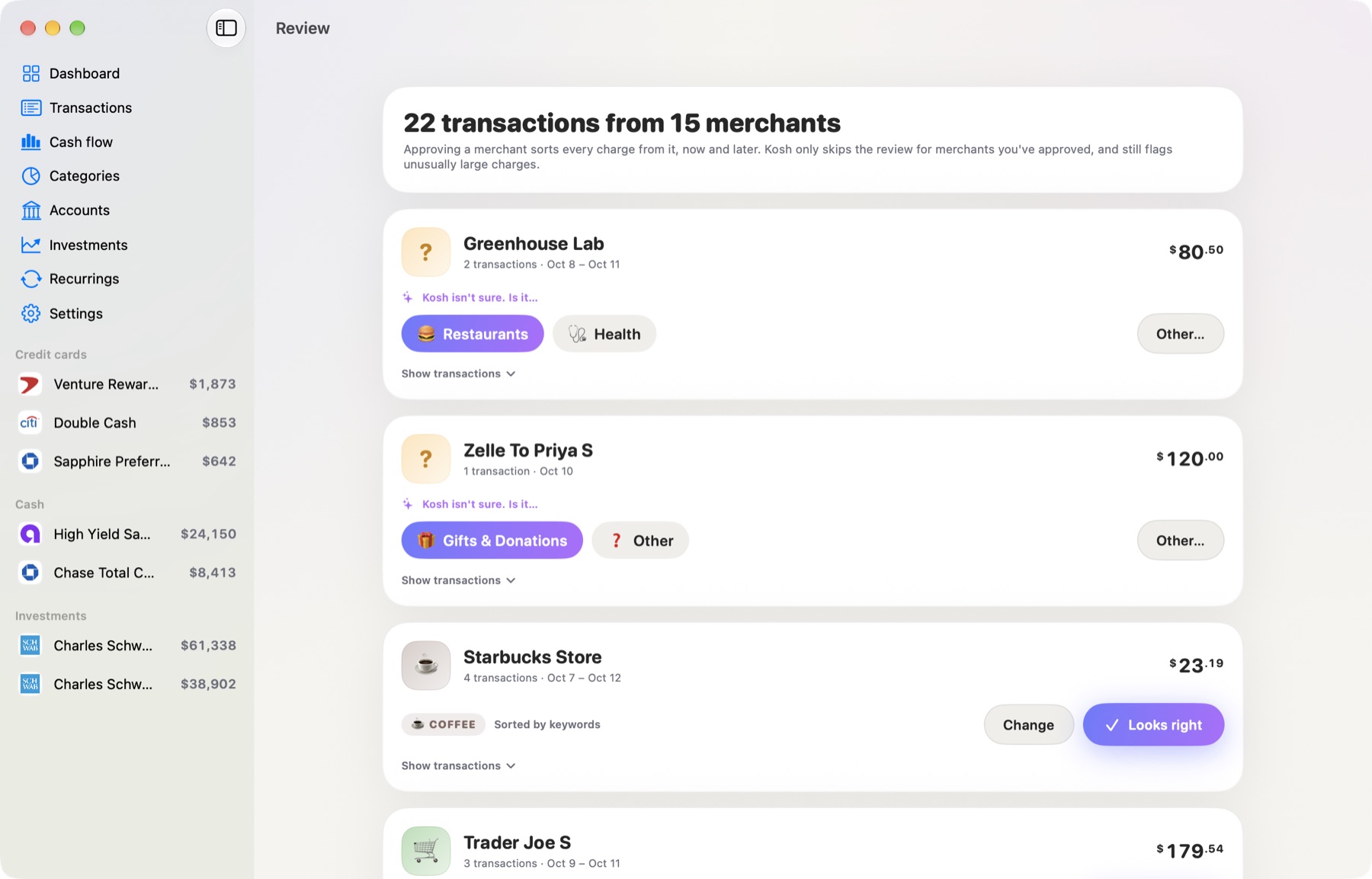The height and width of the screenshot is (879, 1372).
Task: Click the Venture Rewards Capital One logo
Action: (x=30, y=384)
